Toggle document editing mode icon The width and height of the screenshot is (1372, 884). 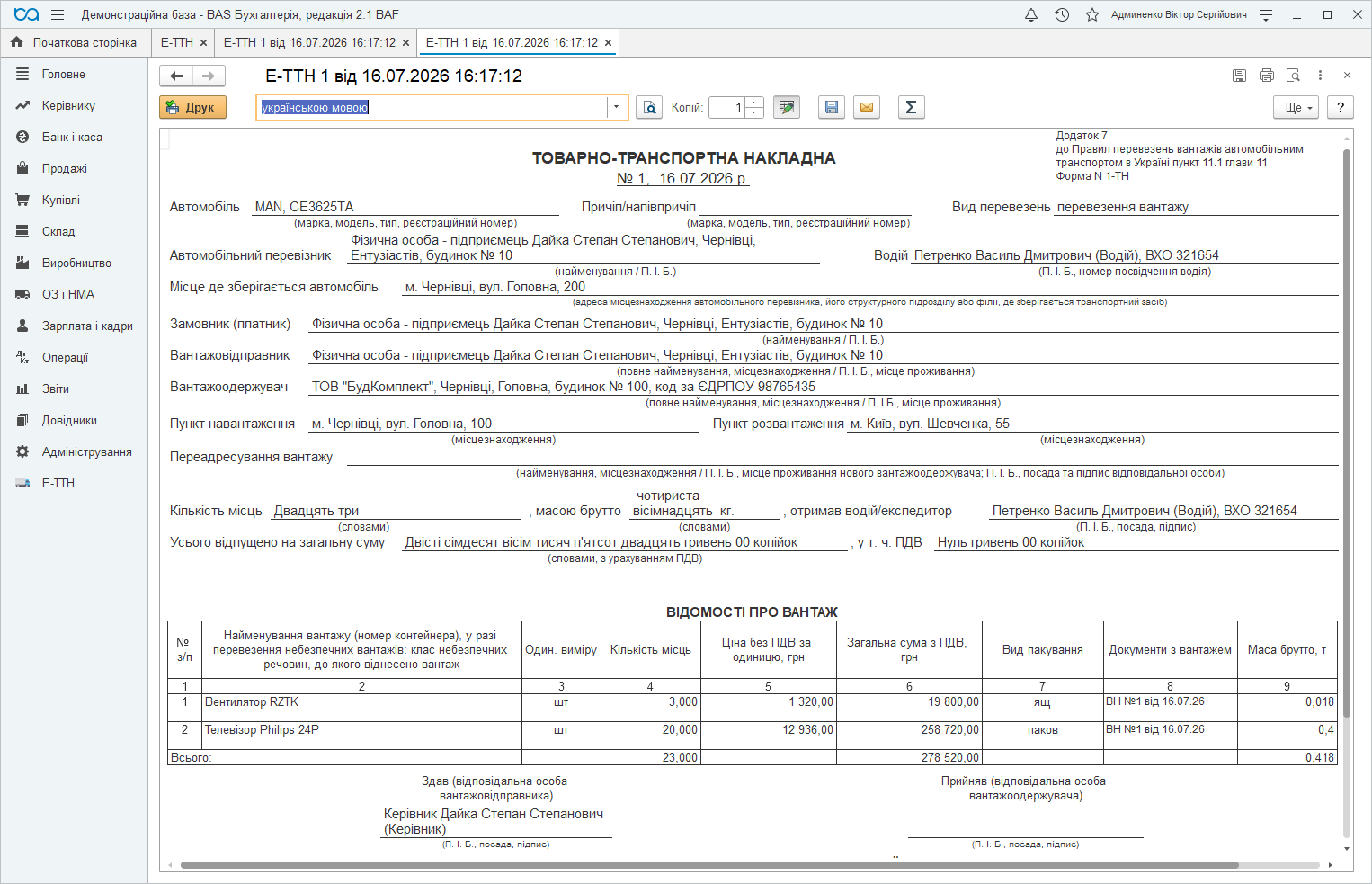click(x=787, y=107)
